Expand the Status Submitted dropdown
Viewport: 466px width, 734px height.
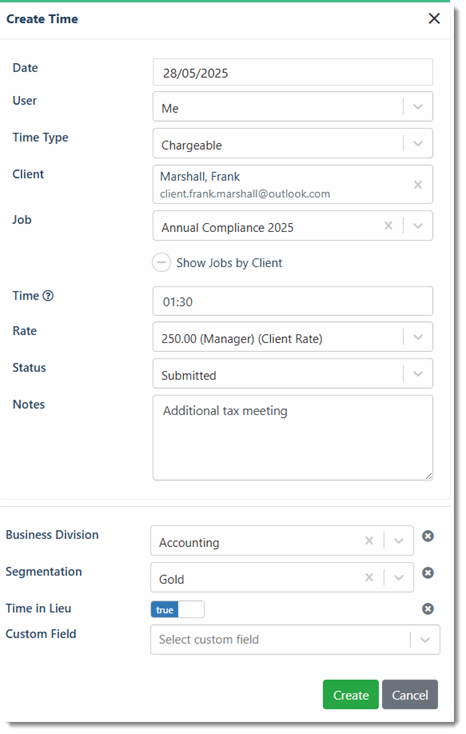(x=418, y=374)
